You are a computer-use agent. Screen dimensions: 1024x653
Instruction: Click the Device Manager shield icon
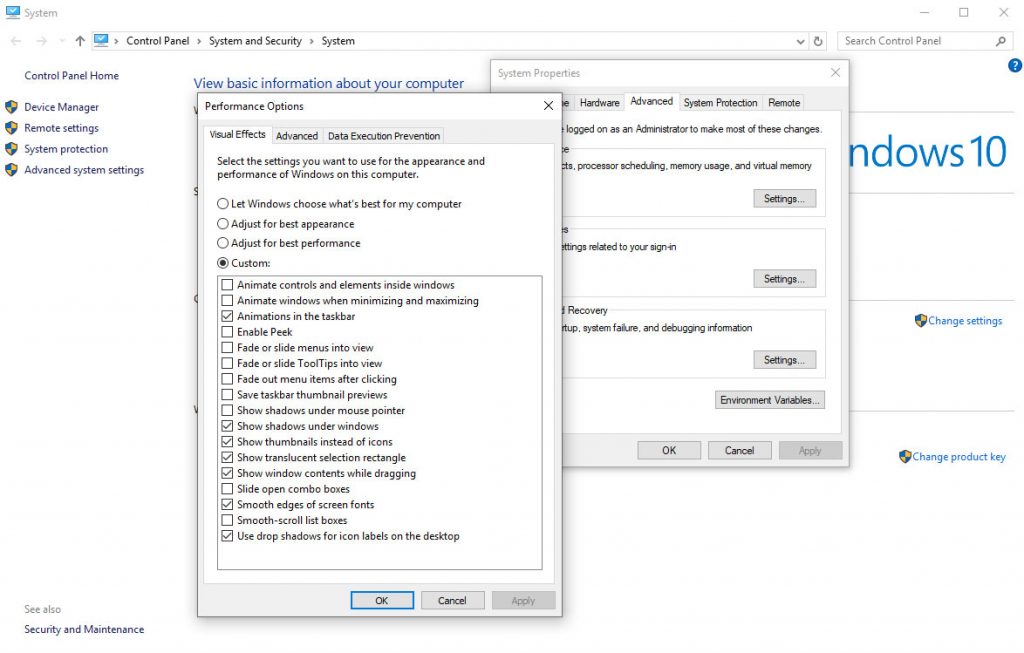pos(12,107)
